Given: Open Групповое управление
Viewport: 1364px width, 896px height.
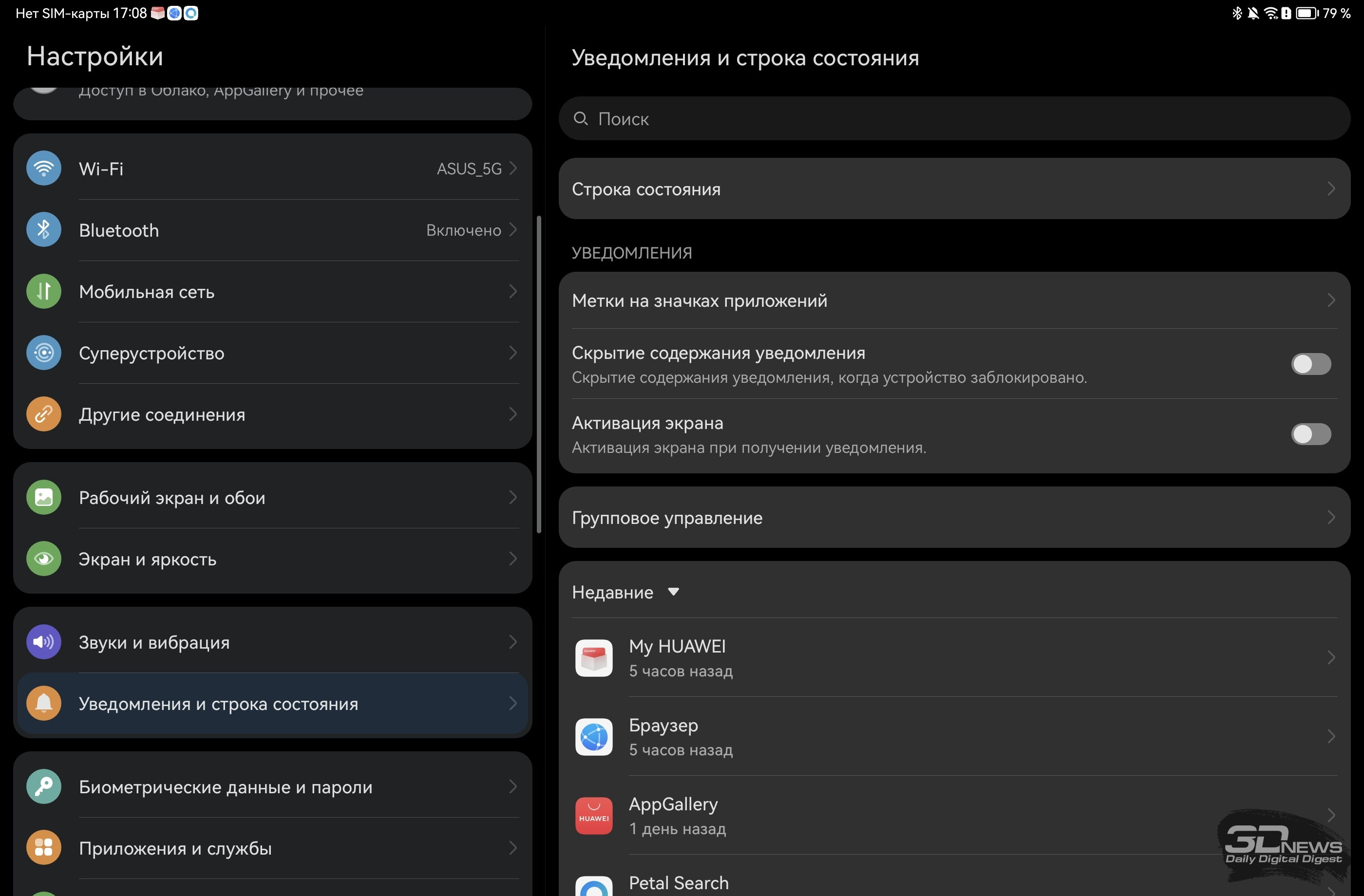Looking at the screenshot, I should coord(954,517).
